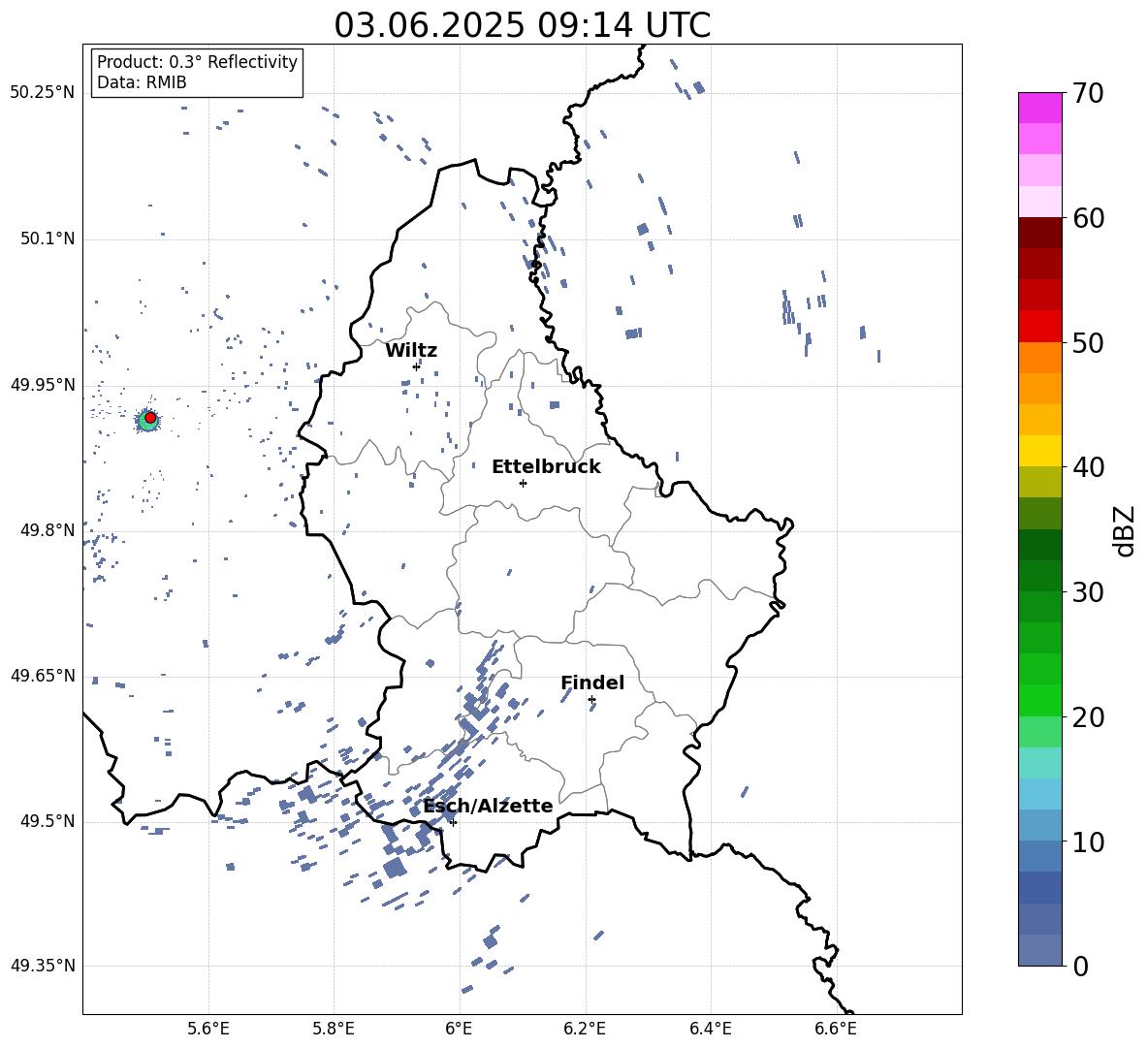Click the 49.5°N latitude label
This screenshot has height=1048, width=1148.
pyautogui.click(x=48, y=821)
